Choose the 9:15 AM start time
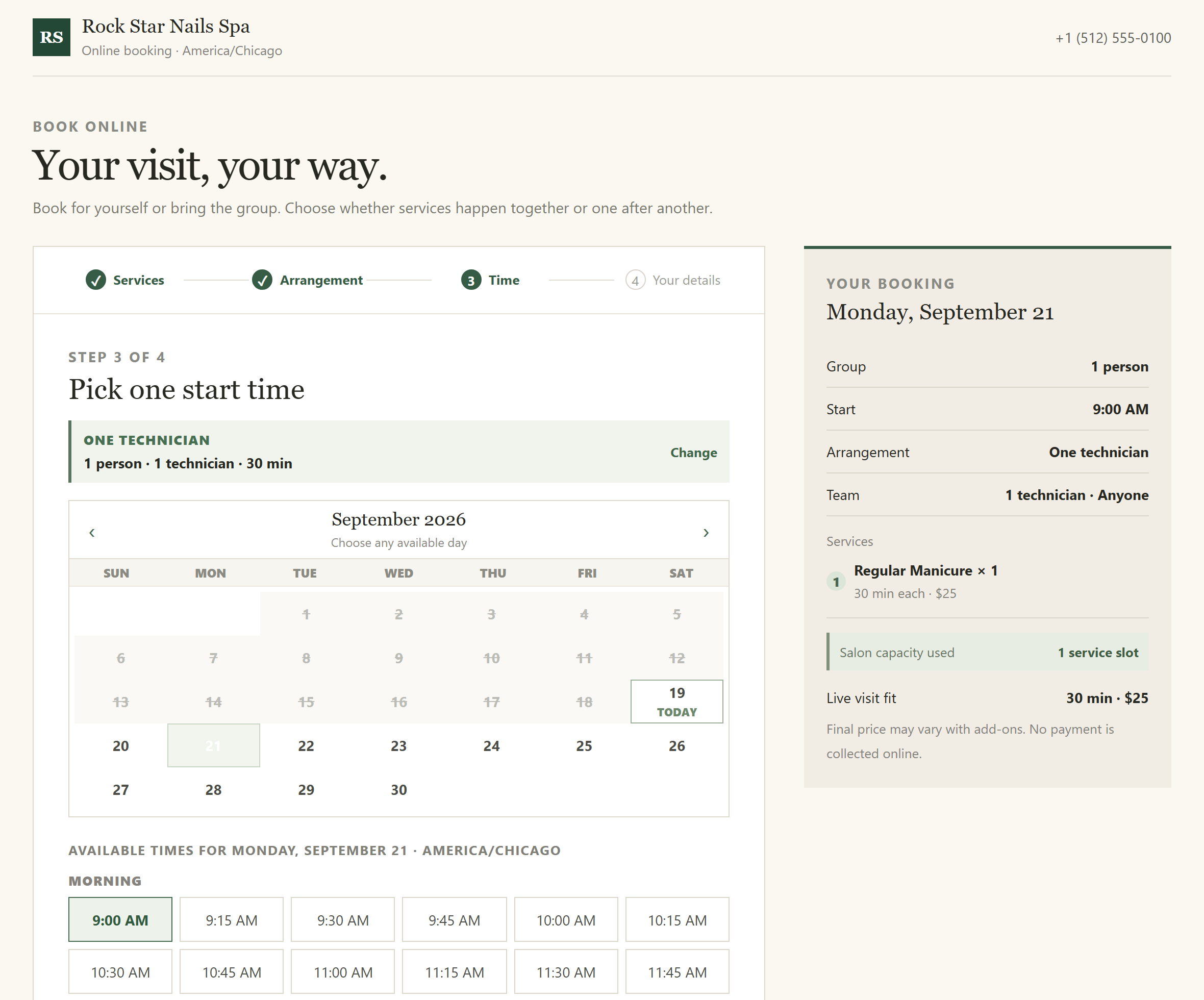This screenshot has width=1204, height=1000. coord(232,920)
